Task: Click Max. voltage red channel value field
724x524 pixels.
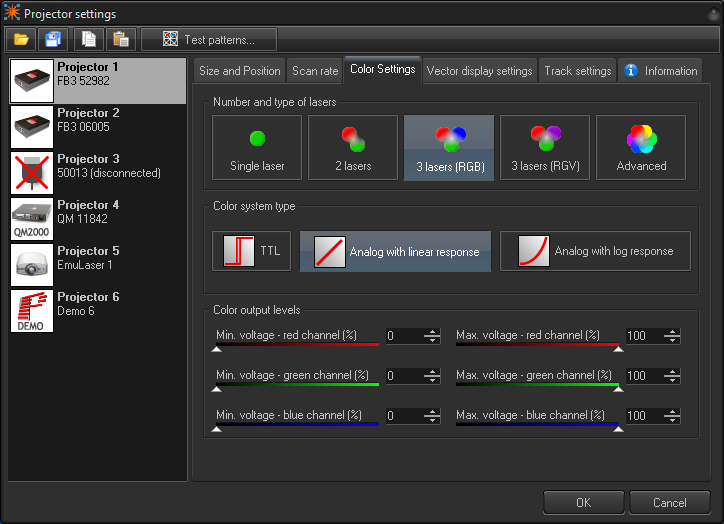Action: [645, 336]
